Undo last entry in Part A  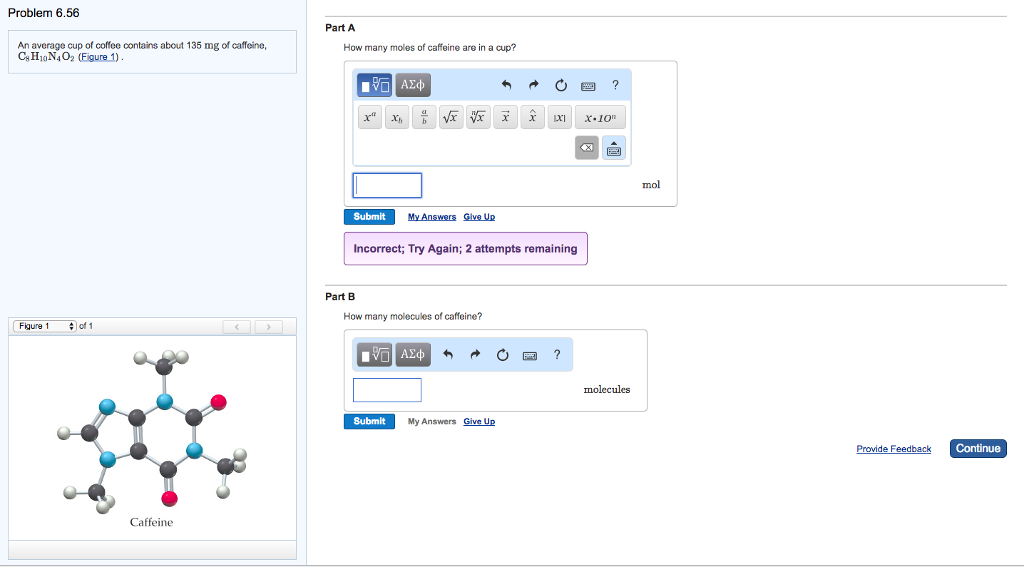tap(507, 84)
